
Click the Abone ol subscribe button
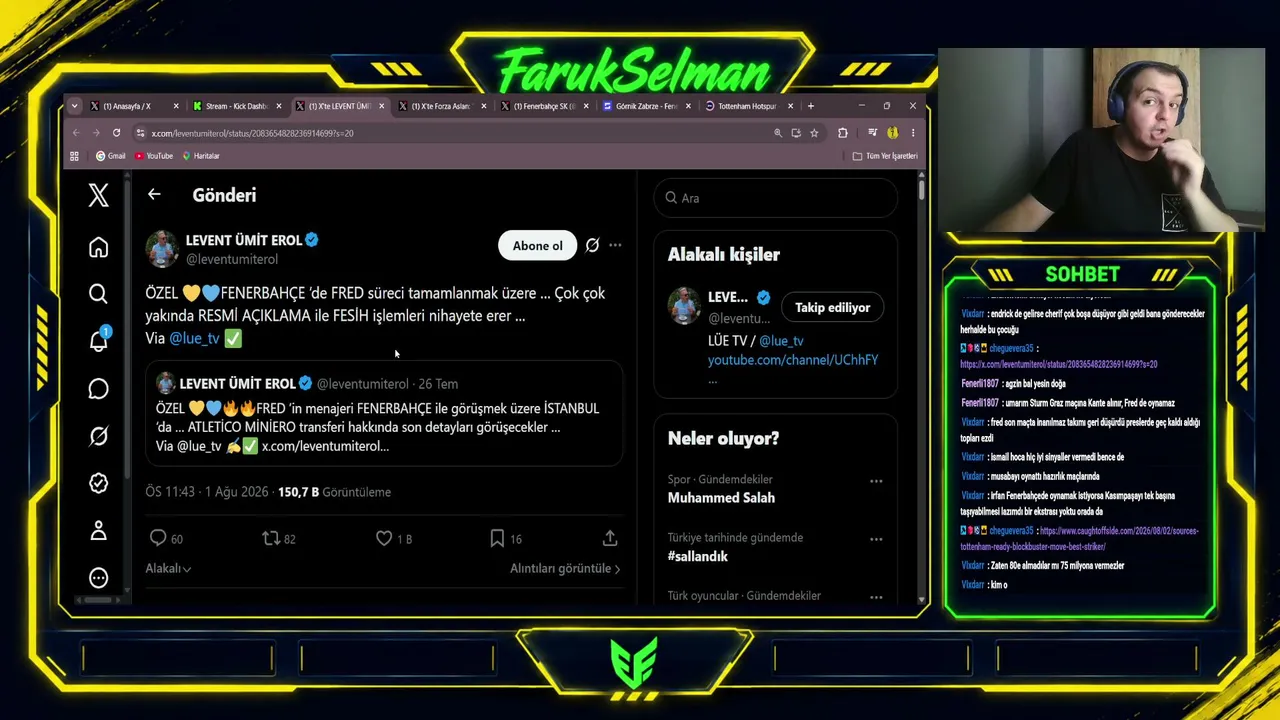538,245
